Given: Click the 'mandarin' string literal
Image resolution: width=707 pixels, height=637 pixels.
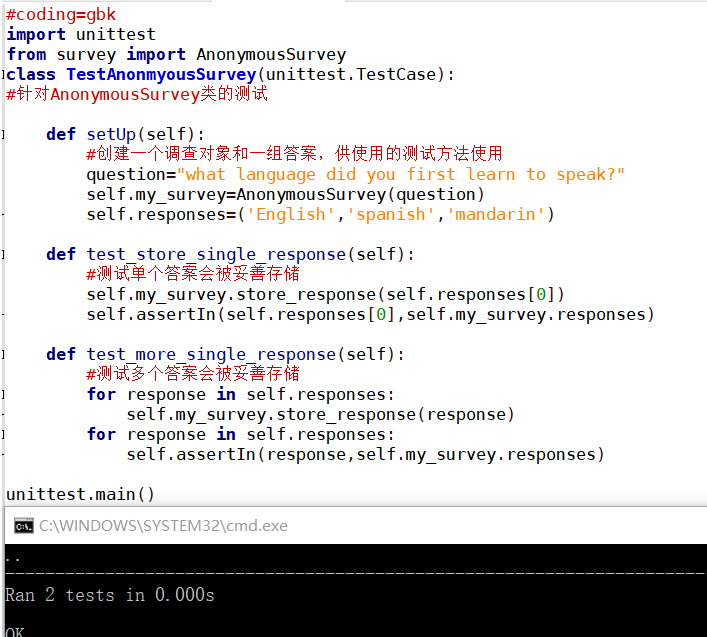Looking at the screenshot, I should tap(496, 215).
